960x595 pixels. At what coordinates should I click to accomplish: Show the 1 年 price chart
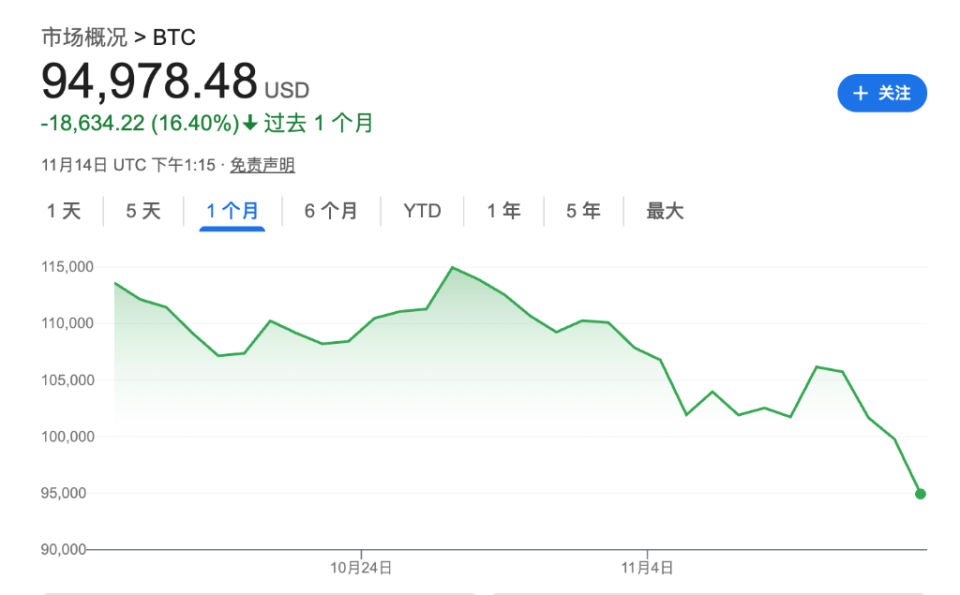pyautogui.click(x=503, y=211)
